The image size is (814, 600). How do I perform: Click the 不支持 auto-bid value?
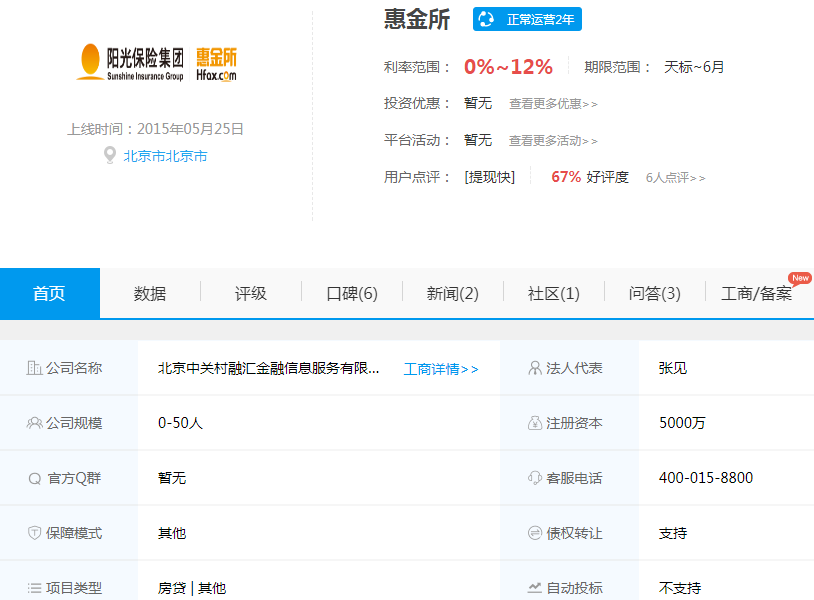click(x=680, y=588)
